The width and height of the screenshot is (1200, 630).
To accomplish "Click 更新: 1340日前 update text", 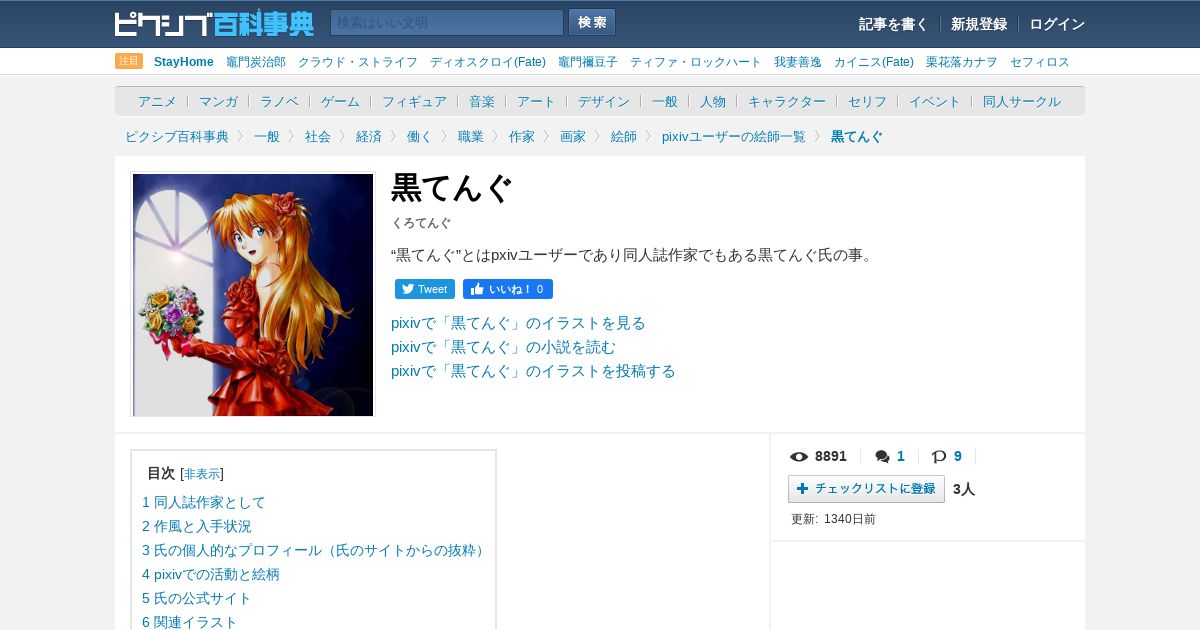I will pyautogui.click(x=833, y=519).
